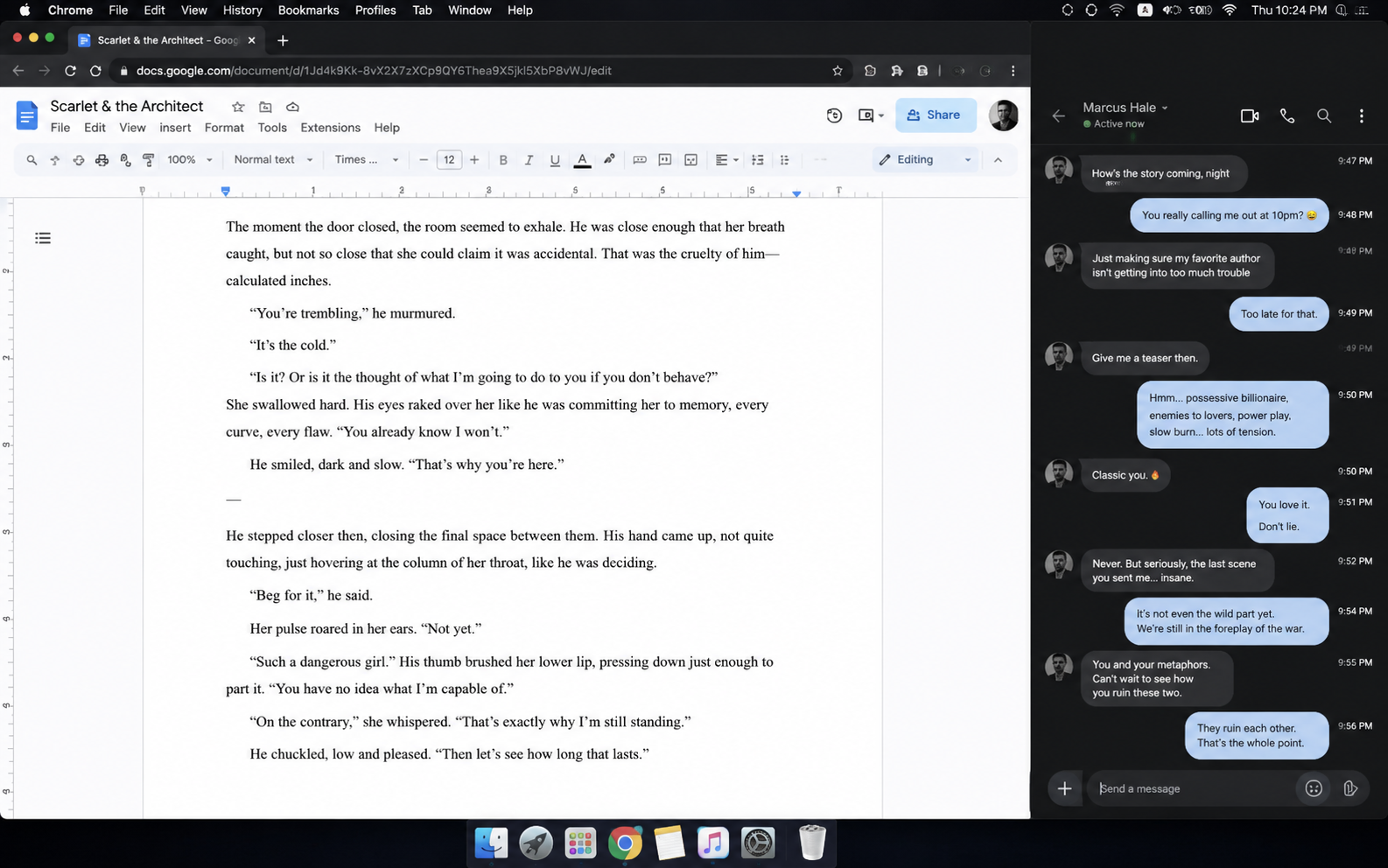The image size is (1388, 868).
Task: Open the Docs Tools menu
Action: pos(272,128)
